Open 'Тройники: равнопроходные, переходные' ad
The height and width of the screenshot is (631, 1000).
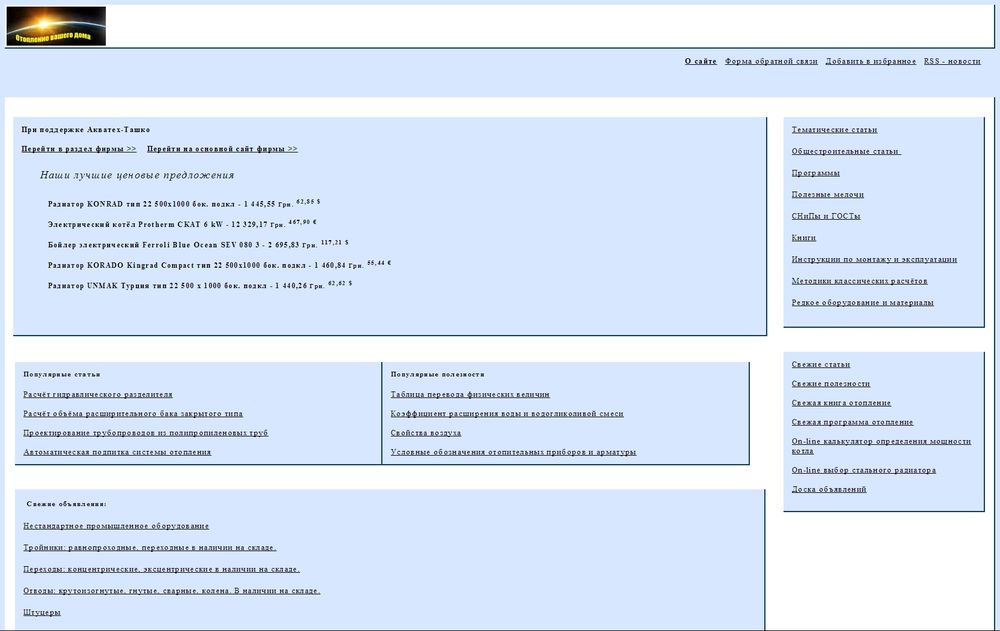point(150,548)
